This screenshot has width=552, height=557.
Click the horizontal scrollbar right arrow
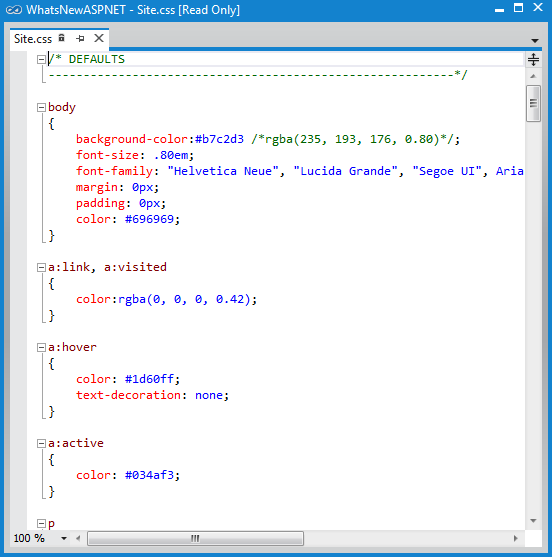pos(515,539)
